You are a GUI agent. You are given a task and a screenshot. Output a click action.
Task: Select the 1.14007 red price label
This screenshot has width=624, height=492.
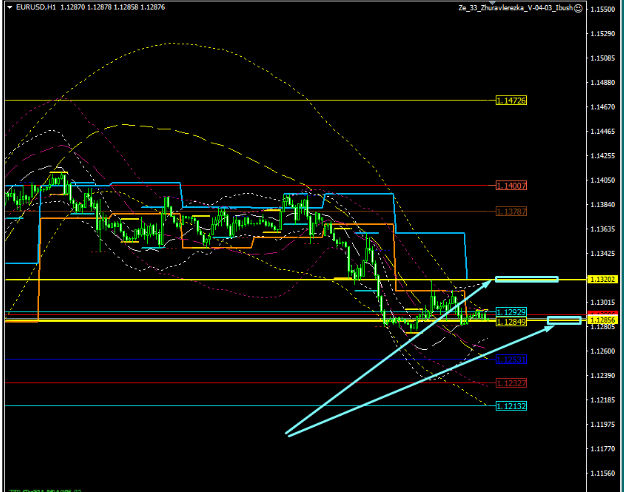[x=511, y=186]
